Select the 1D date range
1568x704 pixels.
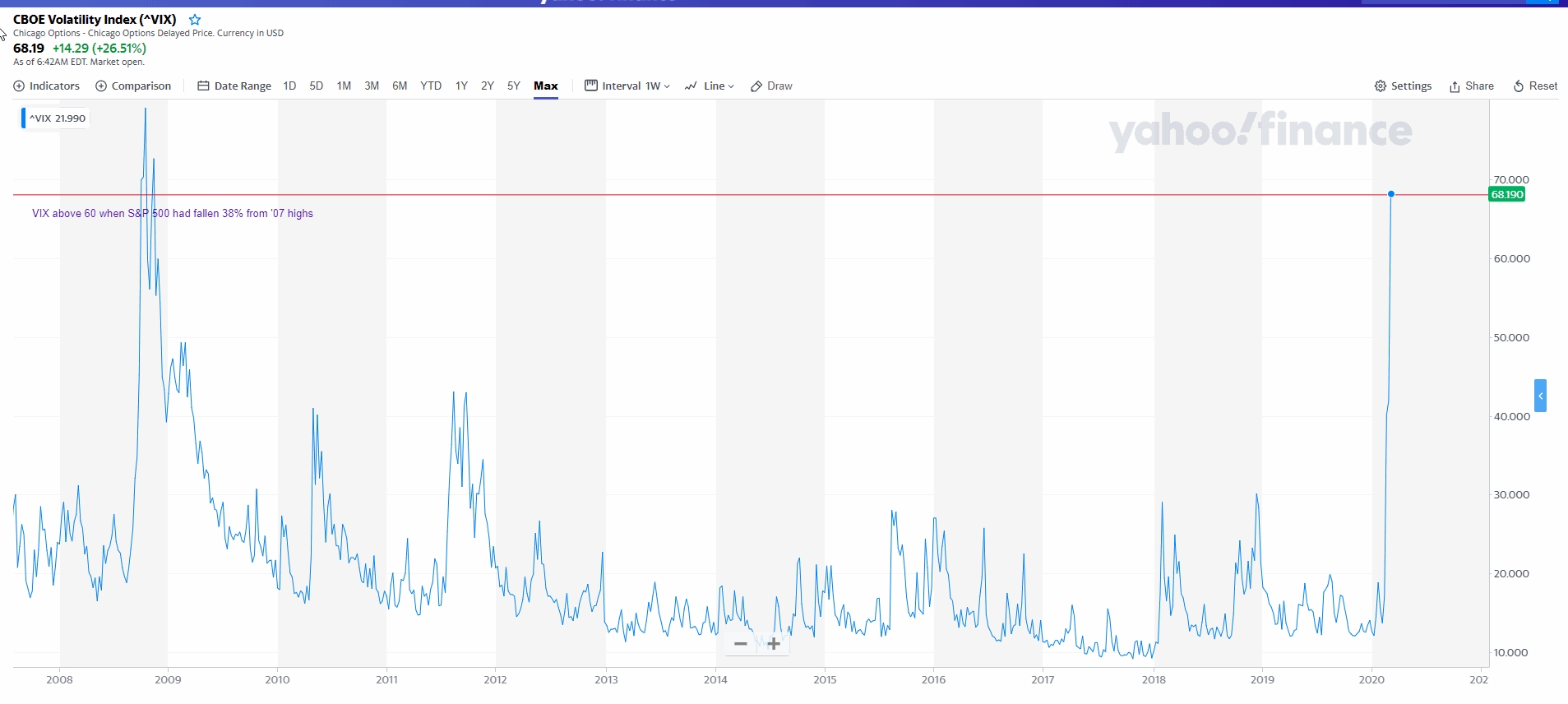(x=289, y=86)
